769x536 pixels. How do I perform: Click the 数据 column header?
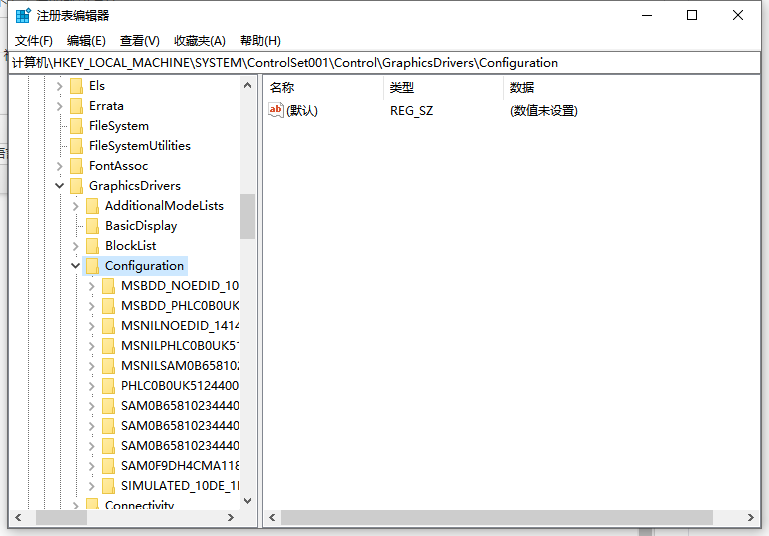point(522,87)
